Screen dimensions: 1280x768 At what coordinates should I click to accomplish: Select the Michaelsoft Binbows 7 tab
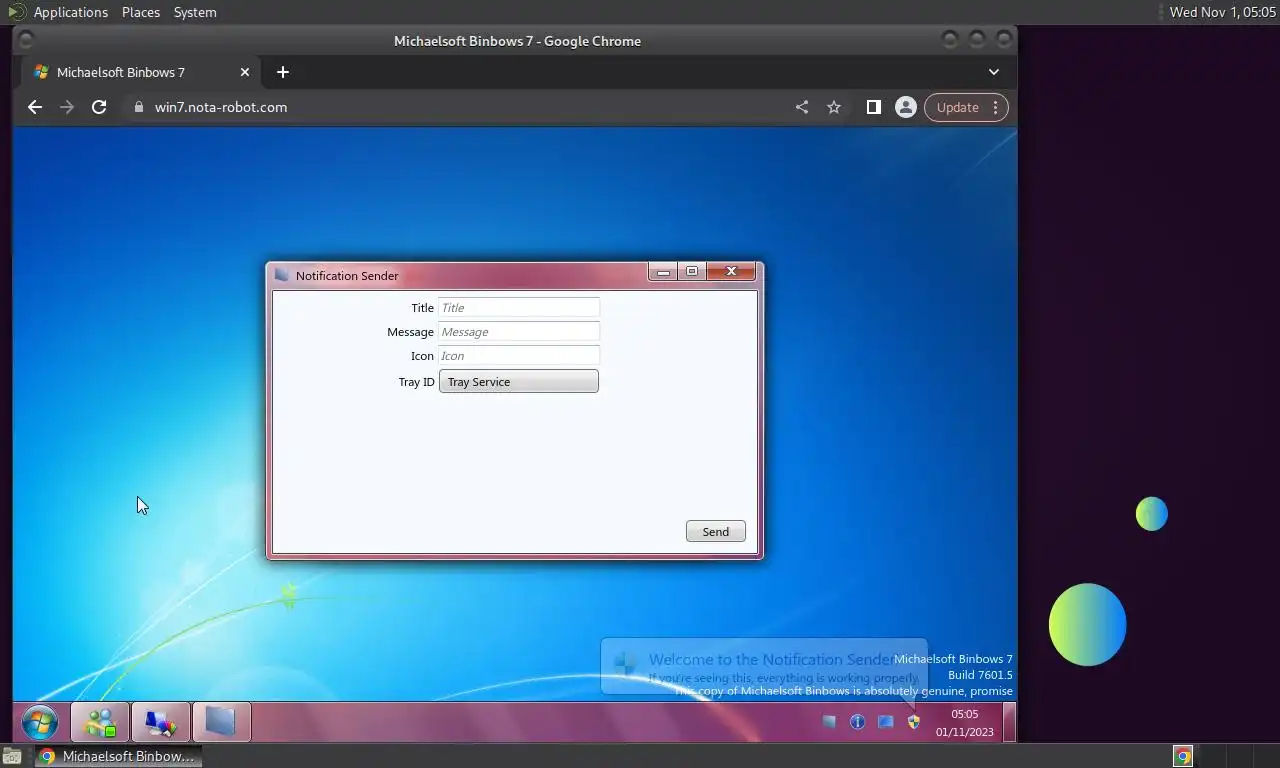[139, 72]
